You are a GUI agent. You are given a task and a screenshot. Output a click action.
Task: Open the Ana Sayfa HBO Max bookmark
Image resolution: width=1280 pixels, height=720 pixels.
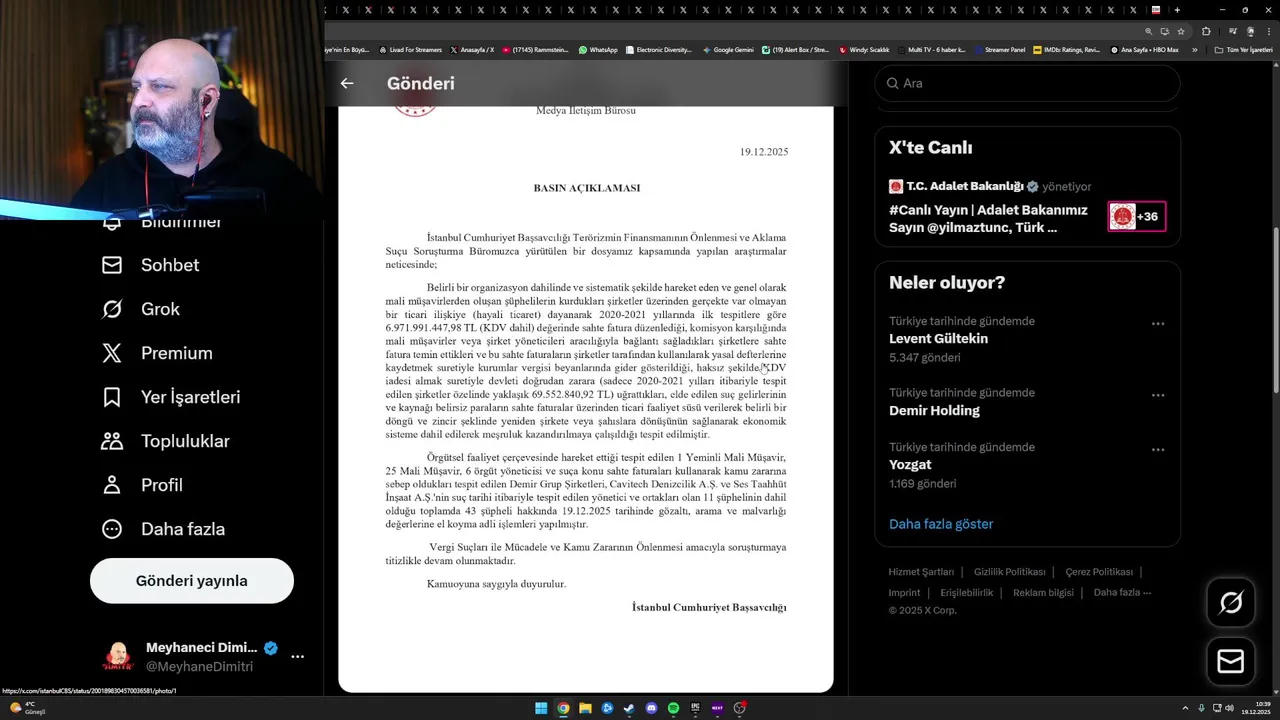pos(1145,49)
